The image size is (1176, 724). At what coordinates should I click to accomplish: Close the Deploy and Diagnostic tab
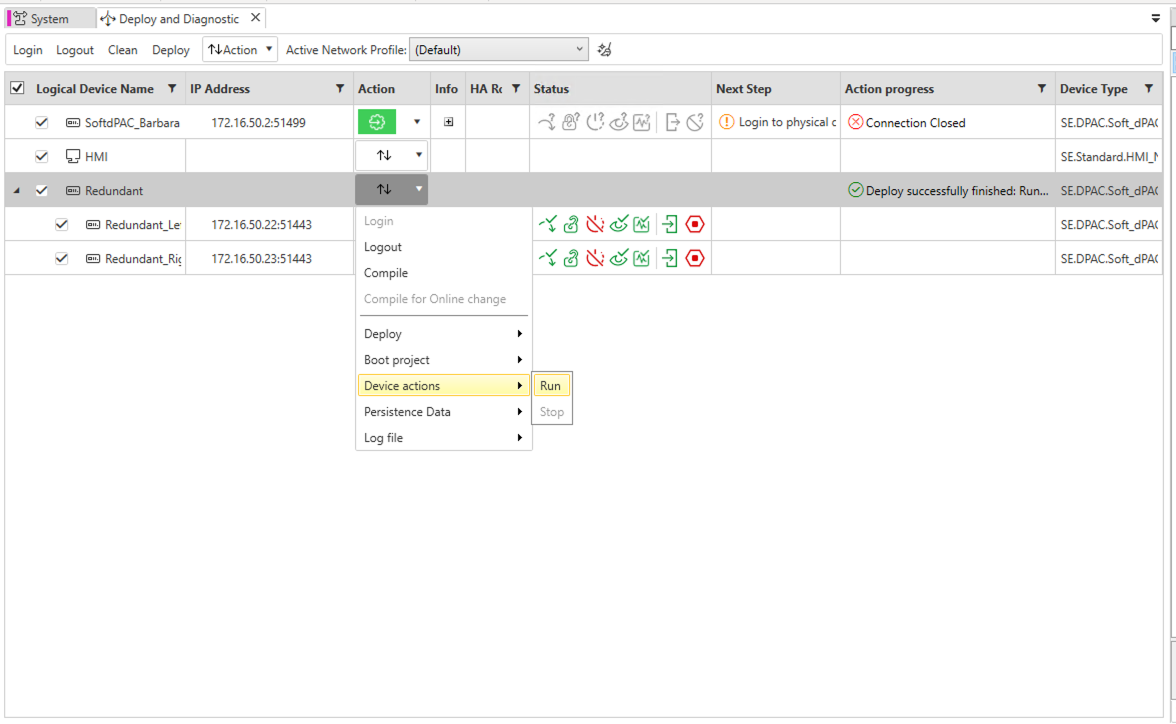click(x=255, y=18)
